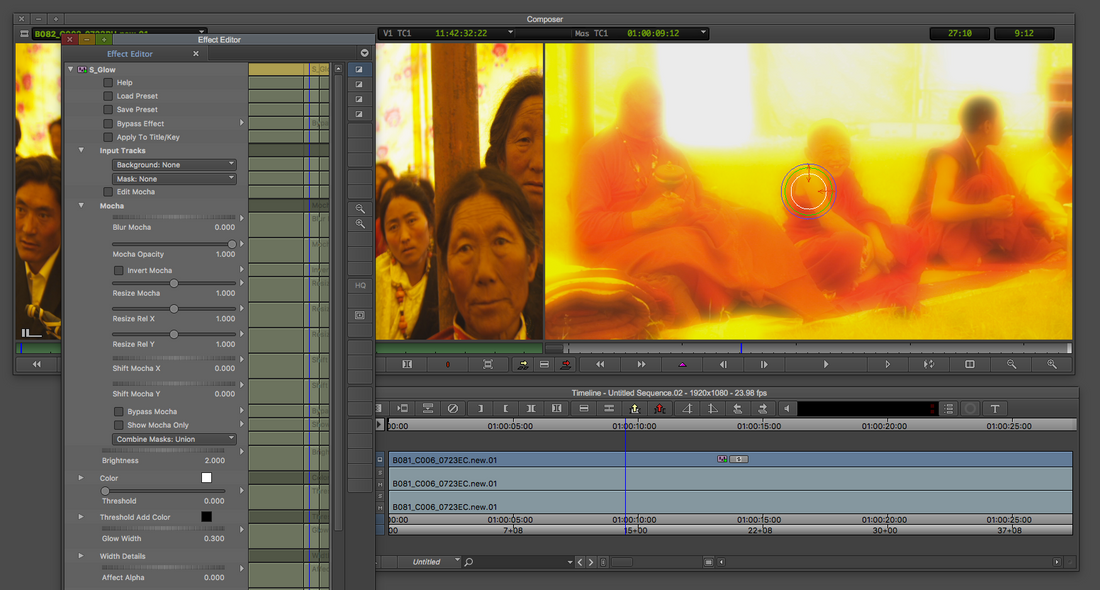
Task: Click the Remove Effect icon in timeline toolbar
Action: (452, 408)
